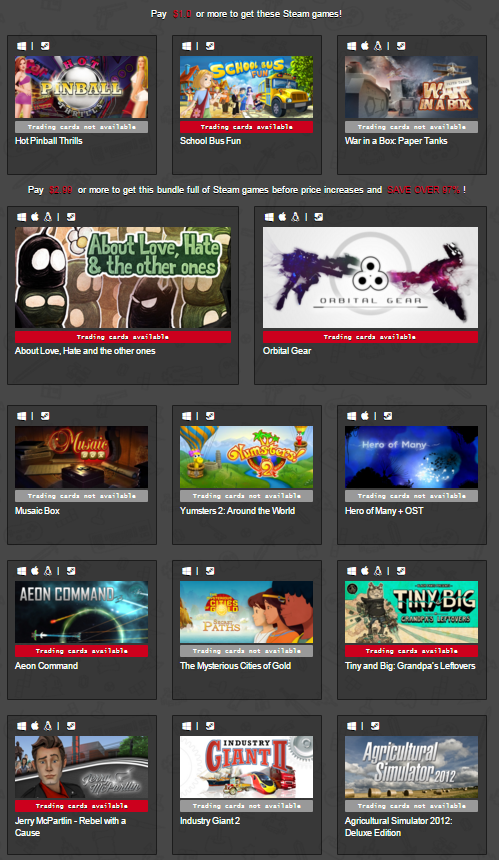Click the Steam icon on About Love, Hate card
This screenshot has height=860, width=499.
point(71,217)
